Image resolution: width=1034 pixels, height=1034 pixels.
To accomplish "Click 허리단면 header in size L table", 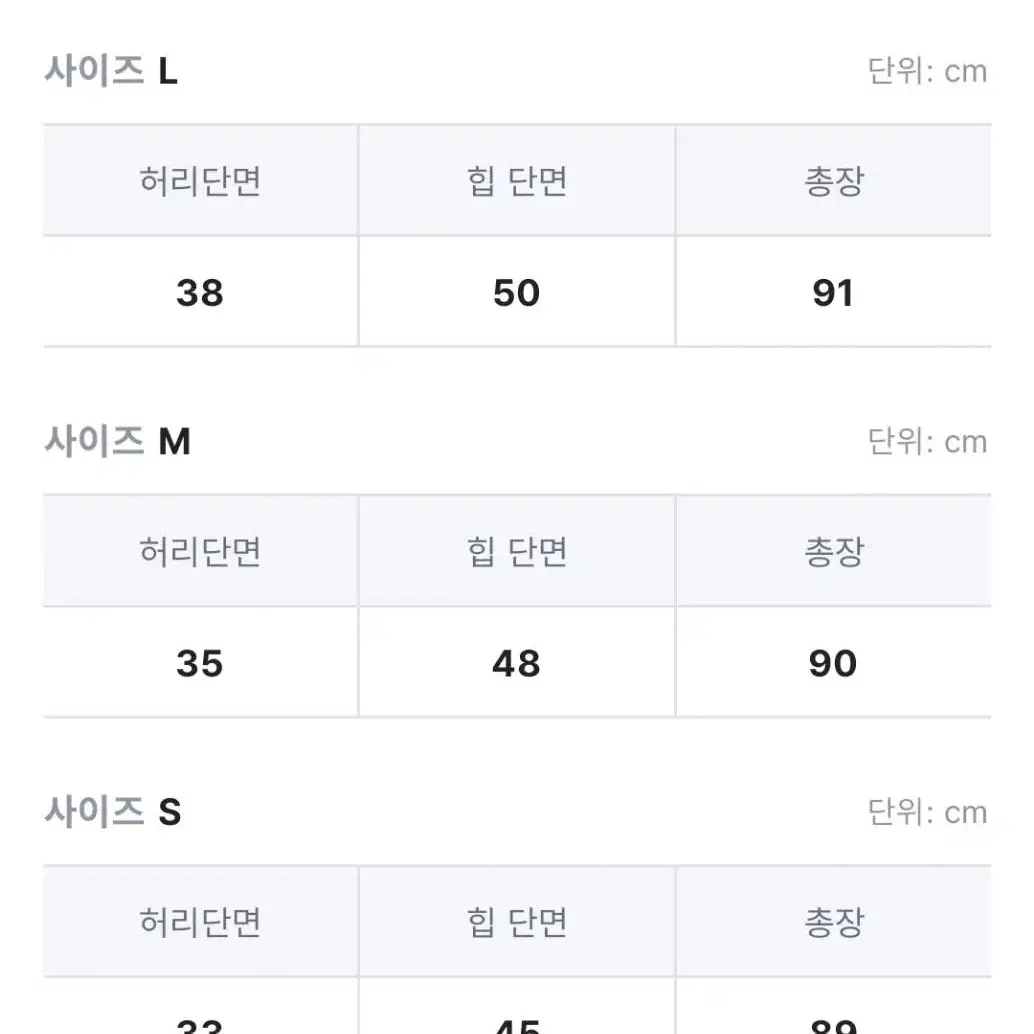I will [200, 181].
